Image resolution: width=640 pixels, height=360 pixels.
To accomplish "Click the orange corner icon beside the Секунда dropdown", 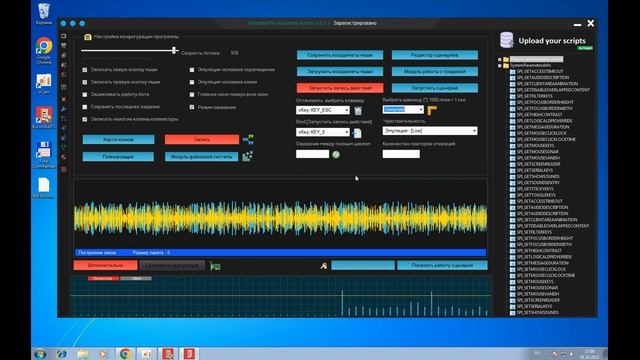I will (432, 110).
